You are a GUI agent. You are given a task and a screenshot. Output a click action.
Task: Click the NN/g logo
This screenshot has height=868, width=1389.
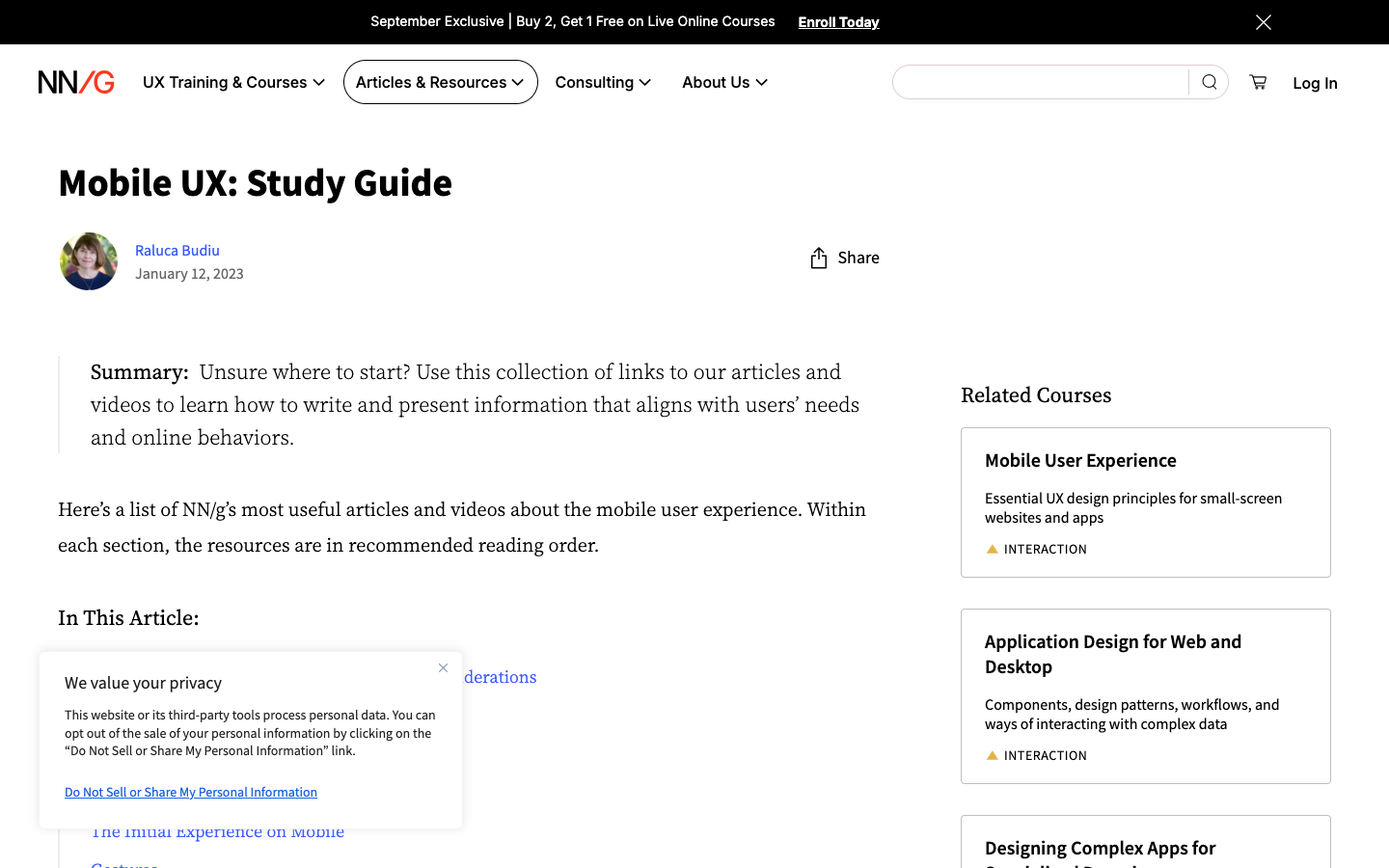click(76, 82)
